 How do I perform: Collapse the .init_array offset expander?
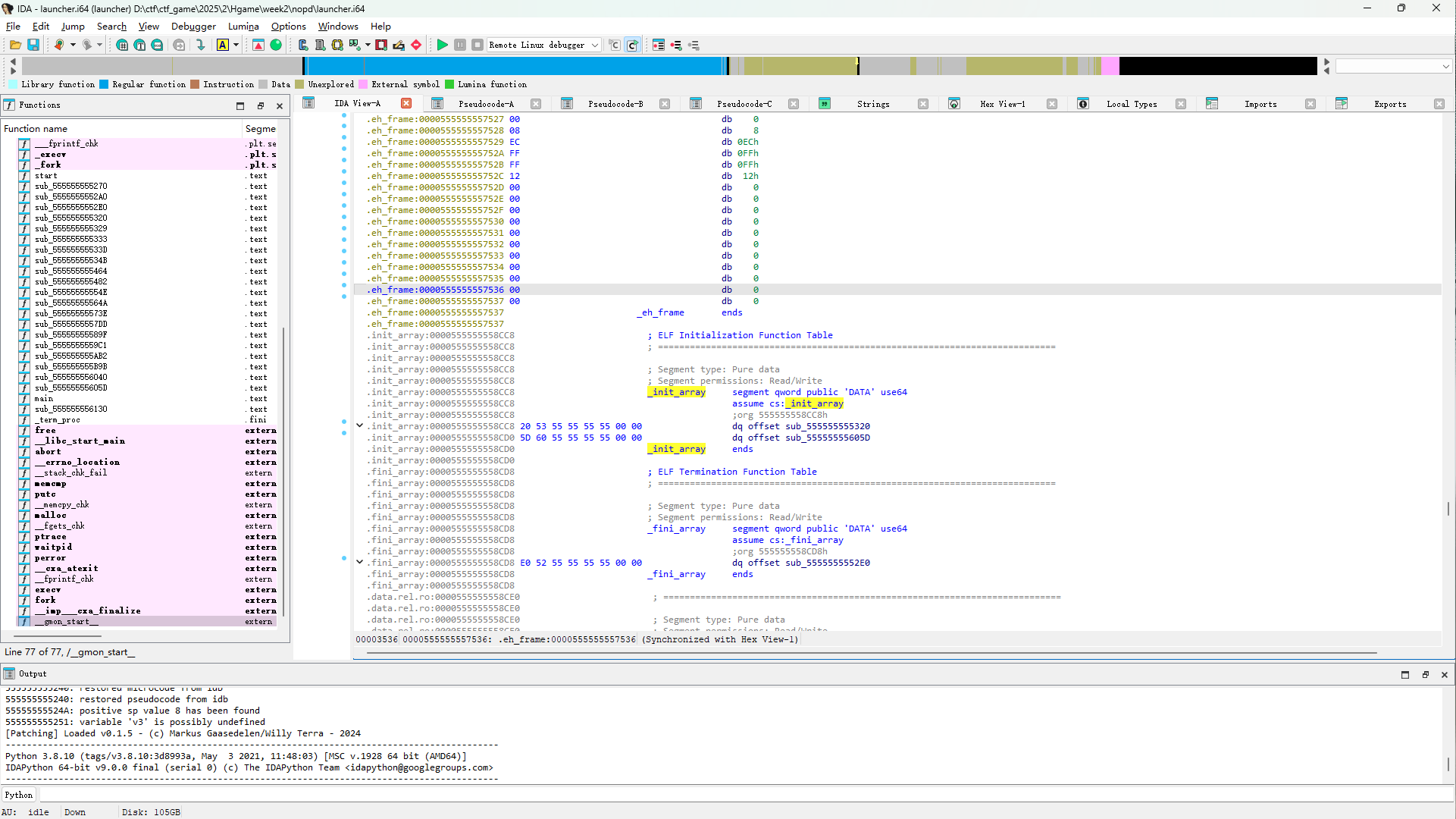[x=360, y=425]
